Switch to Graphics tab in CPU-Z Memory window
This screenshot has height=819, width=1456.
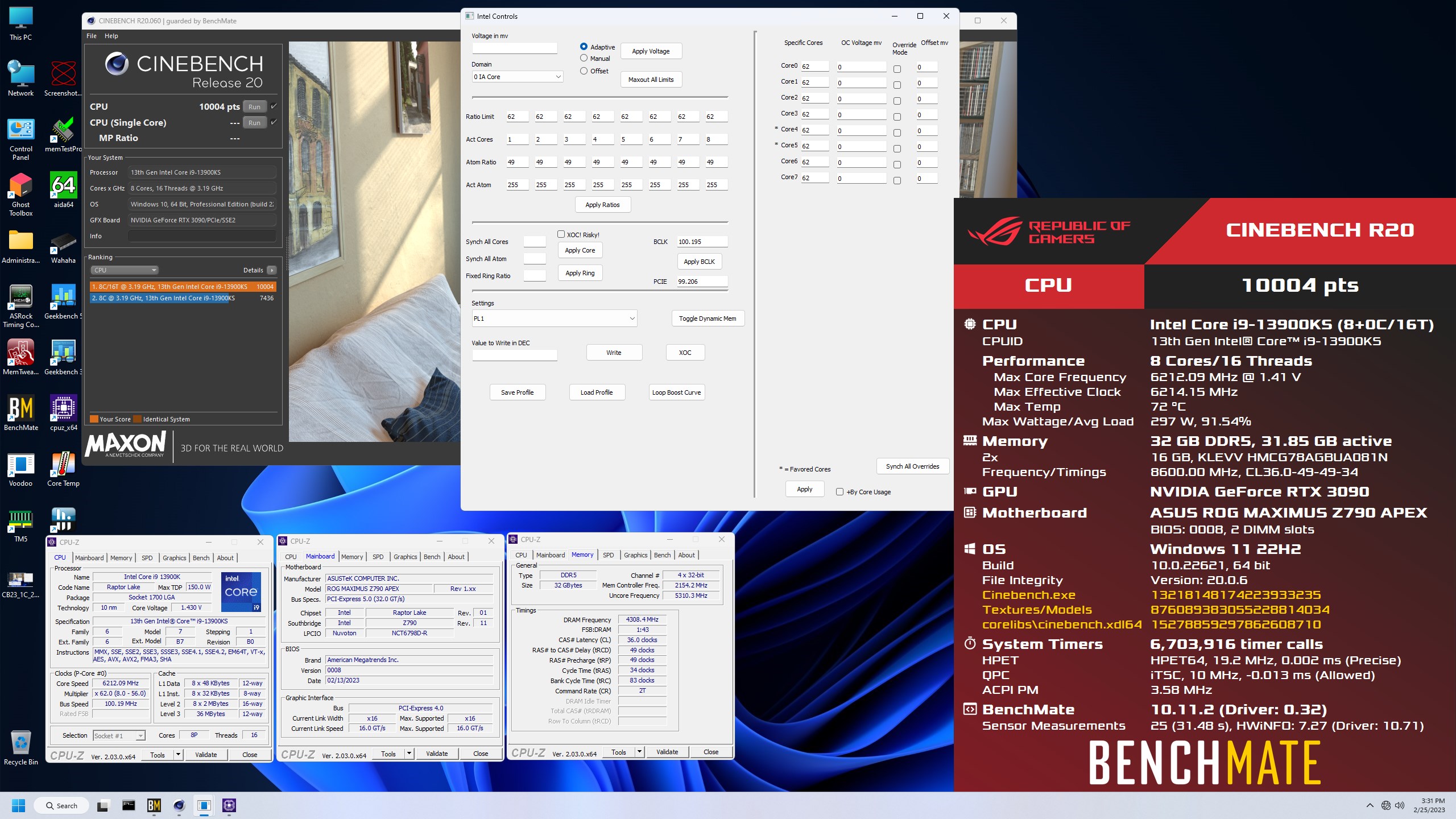coord(636,555)
